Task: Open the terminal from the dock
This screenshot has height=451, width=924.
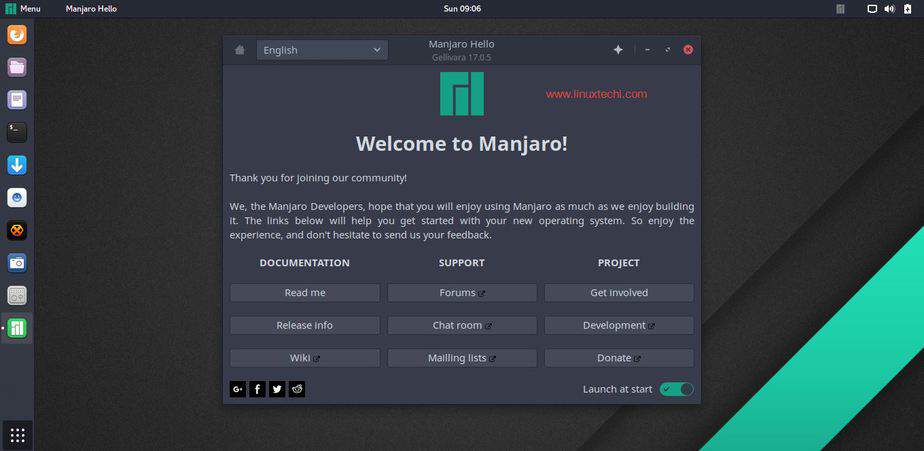Action: pos(17,132)
